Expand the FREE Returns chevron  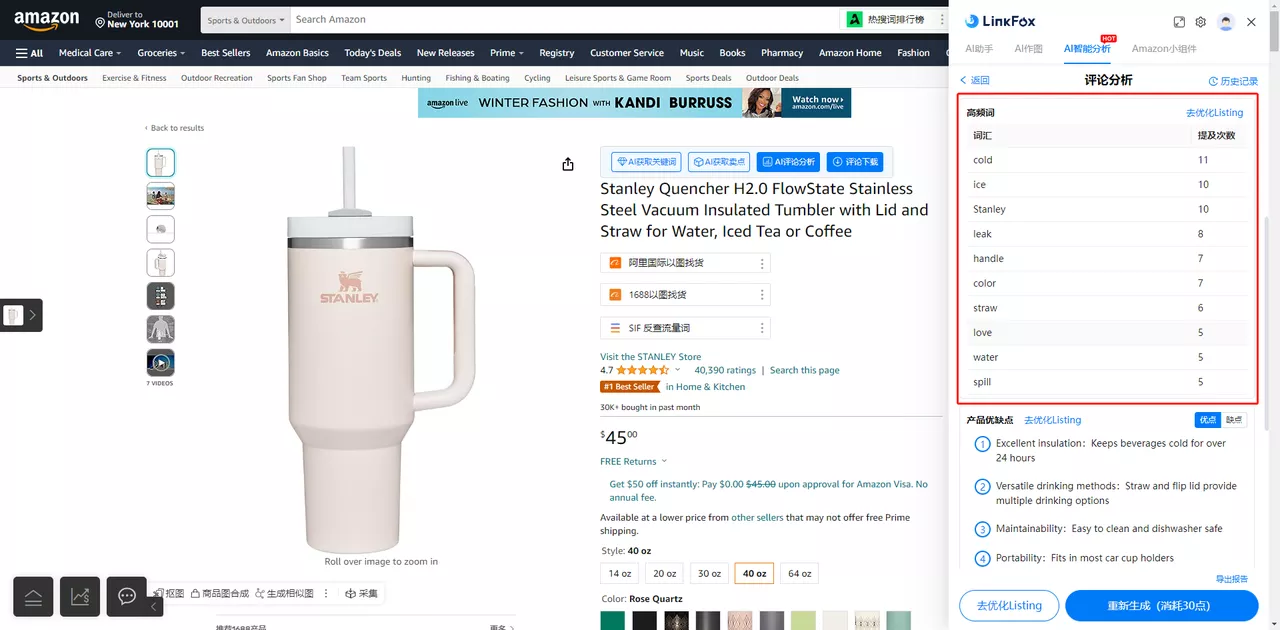coord(665,462)
